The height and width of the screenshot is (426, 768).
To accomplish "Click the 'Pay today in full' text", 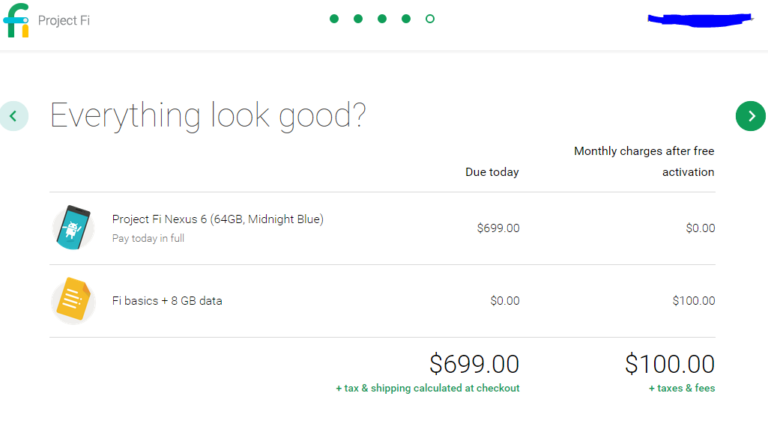I will pos(148,238).
